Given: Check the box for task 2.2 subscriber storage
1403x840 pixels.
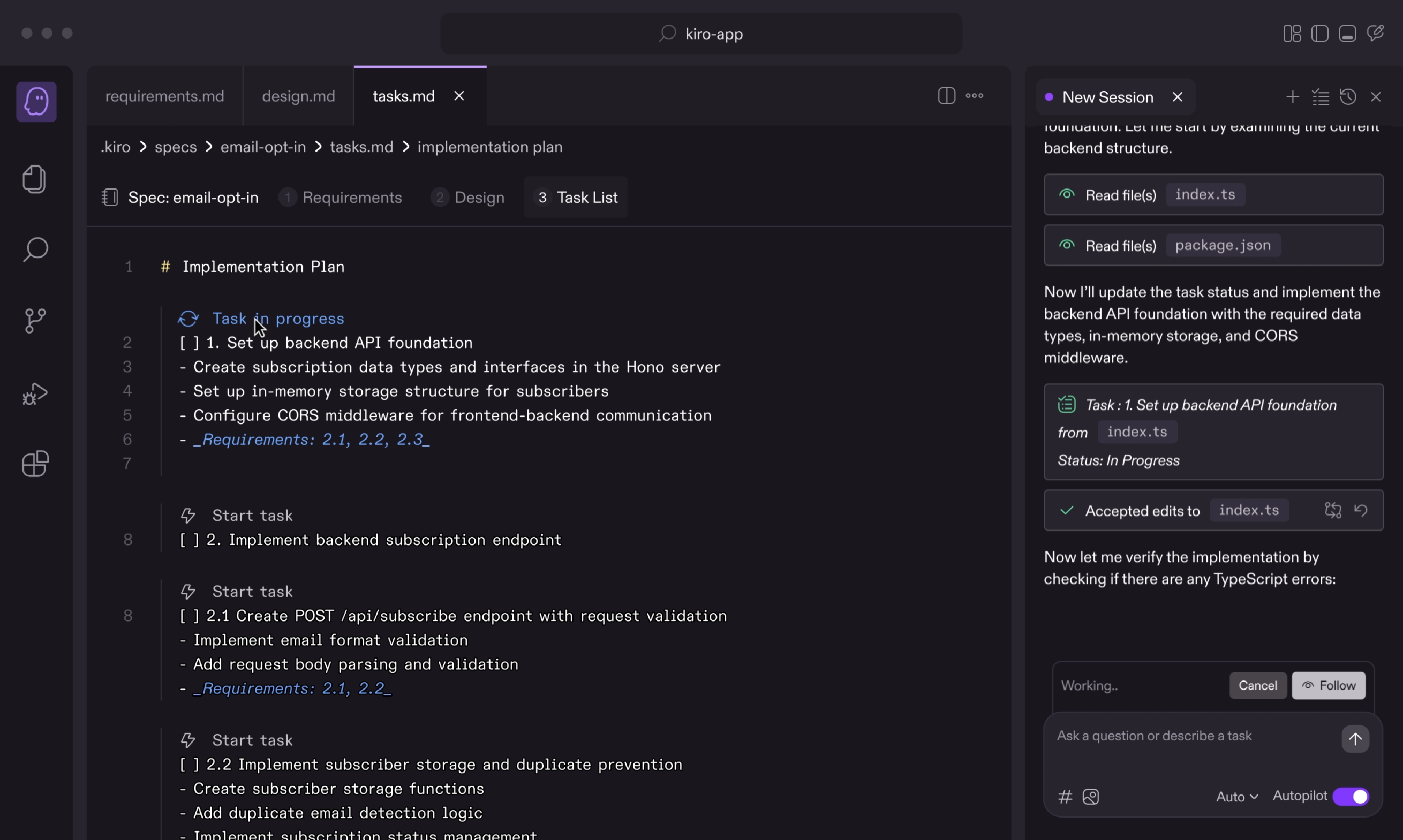Looking at the screenshot, I should [x=189, y=765].
